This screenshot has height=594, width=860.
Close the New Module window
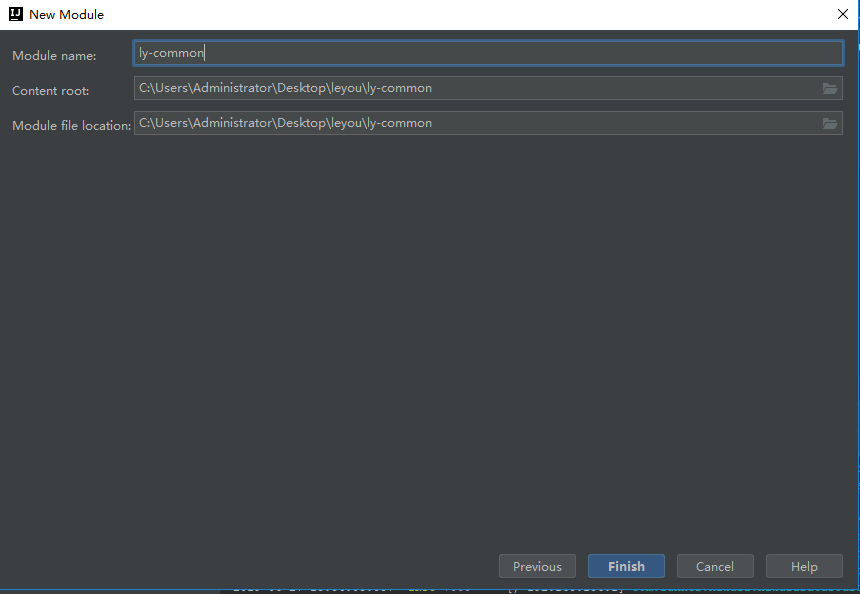coord(843,14)
